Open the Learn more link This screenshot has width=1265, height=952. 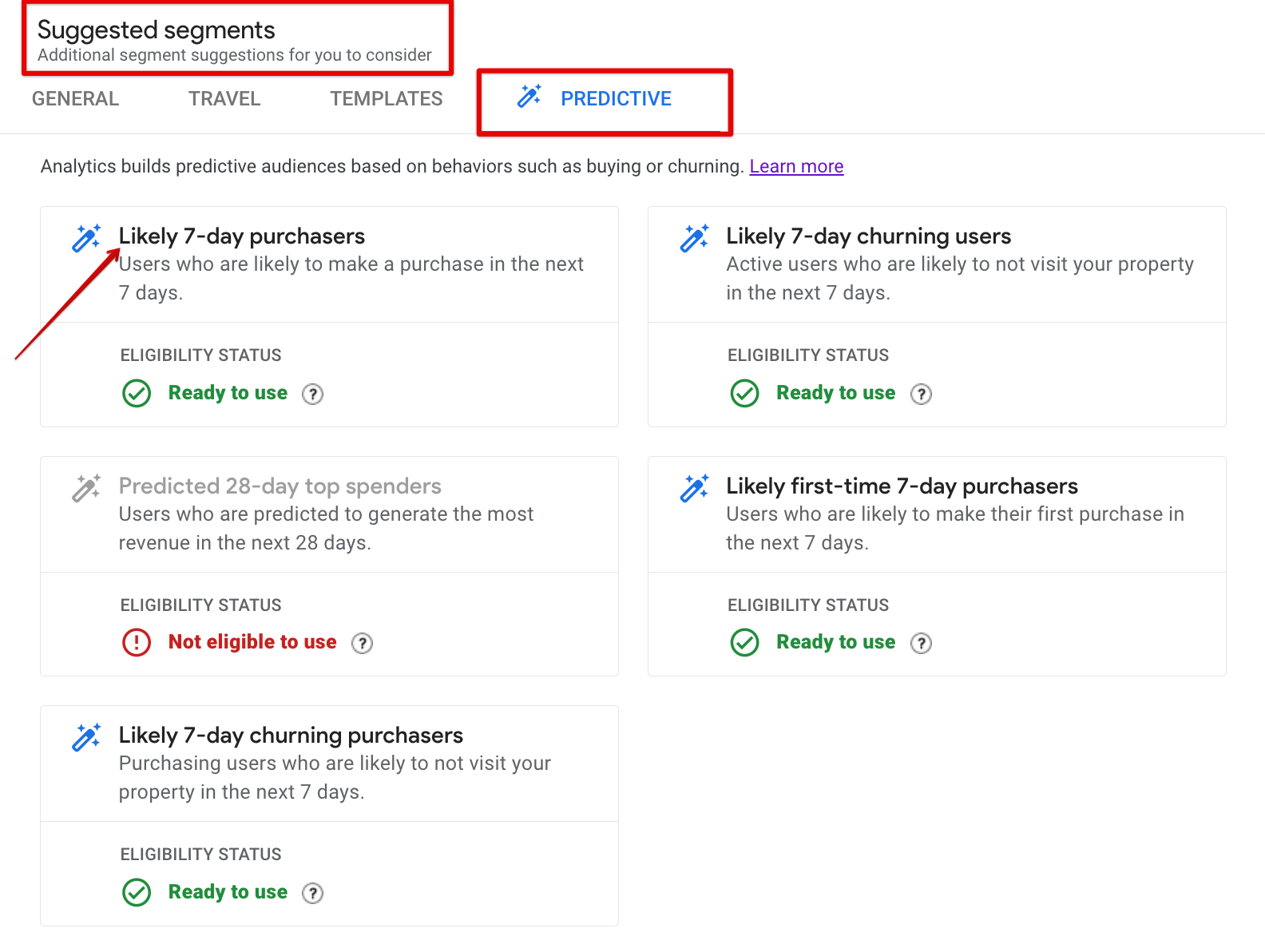point(796,166)
